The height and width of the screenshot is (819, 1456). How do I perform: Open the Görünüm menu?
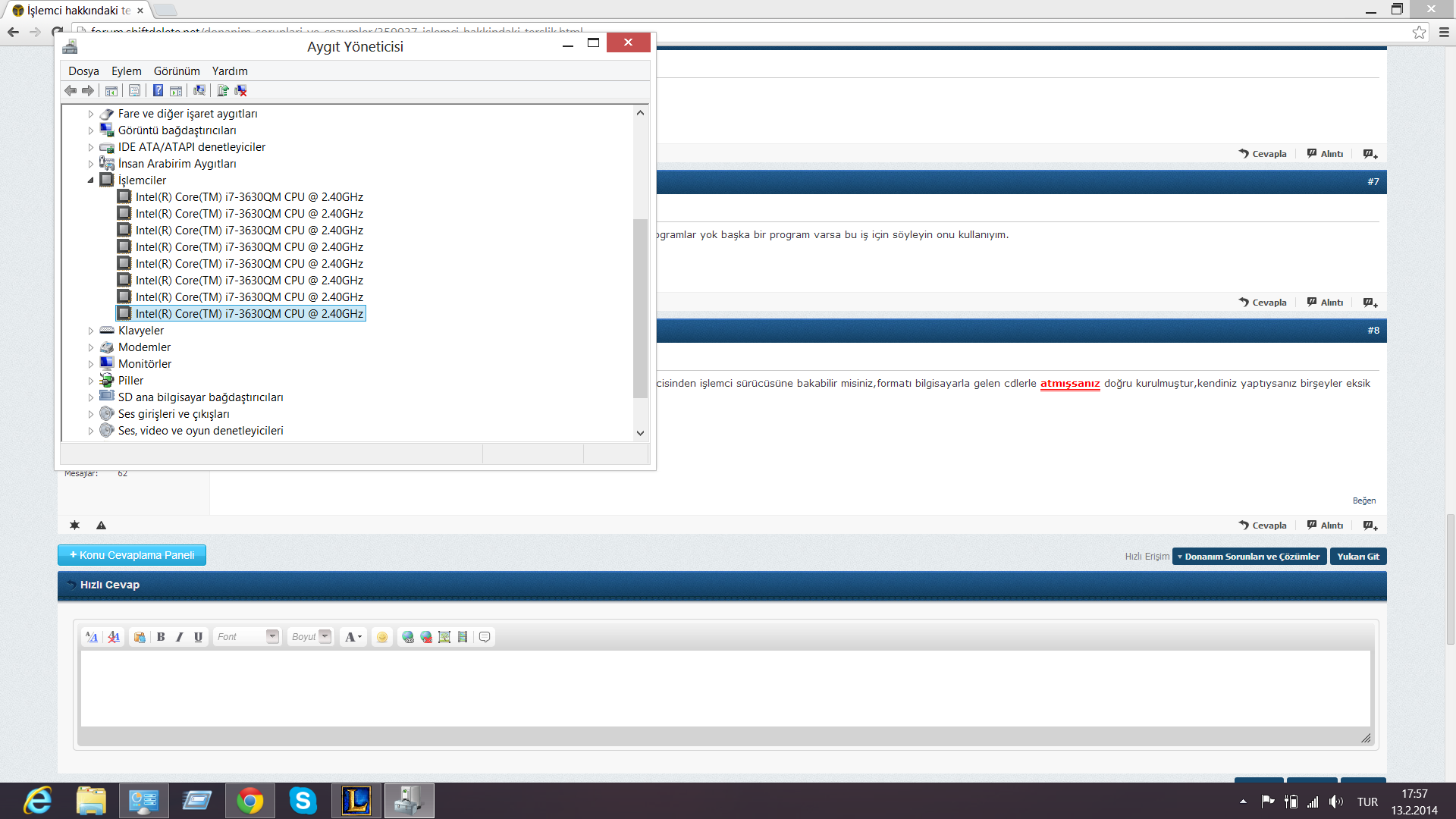pyautogui.click(x=177, y=71)
